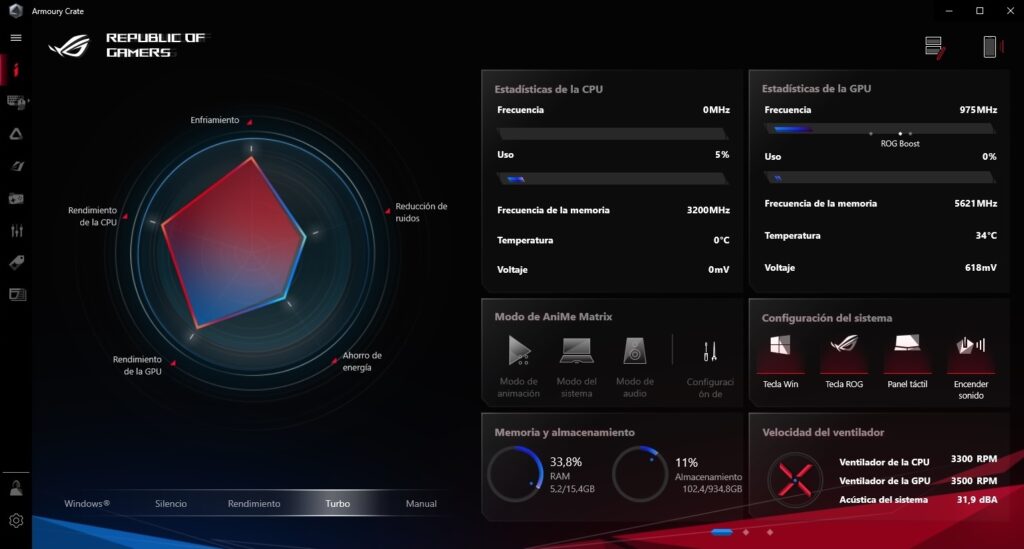
Task: Open Settings gear icon in sidebar
Action: (x=16, y=520)
